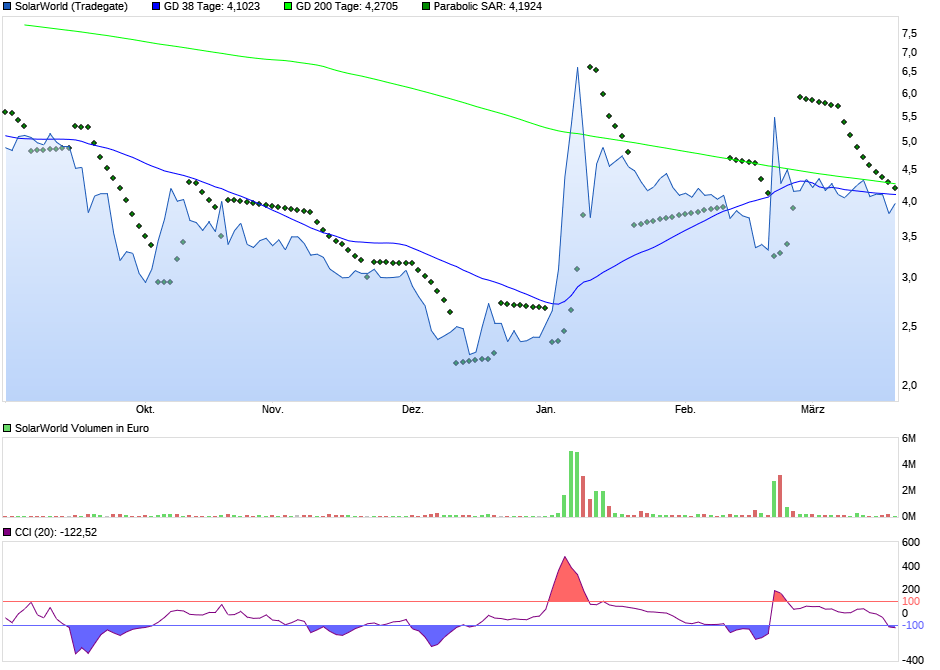This screenshot has height=670, width=940.
Task: Click the SolarWorld (Tradegate) legend icon
Action: [x=9, y=8]
